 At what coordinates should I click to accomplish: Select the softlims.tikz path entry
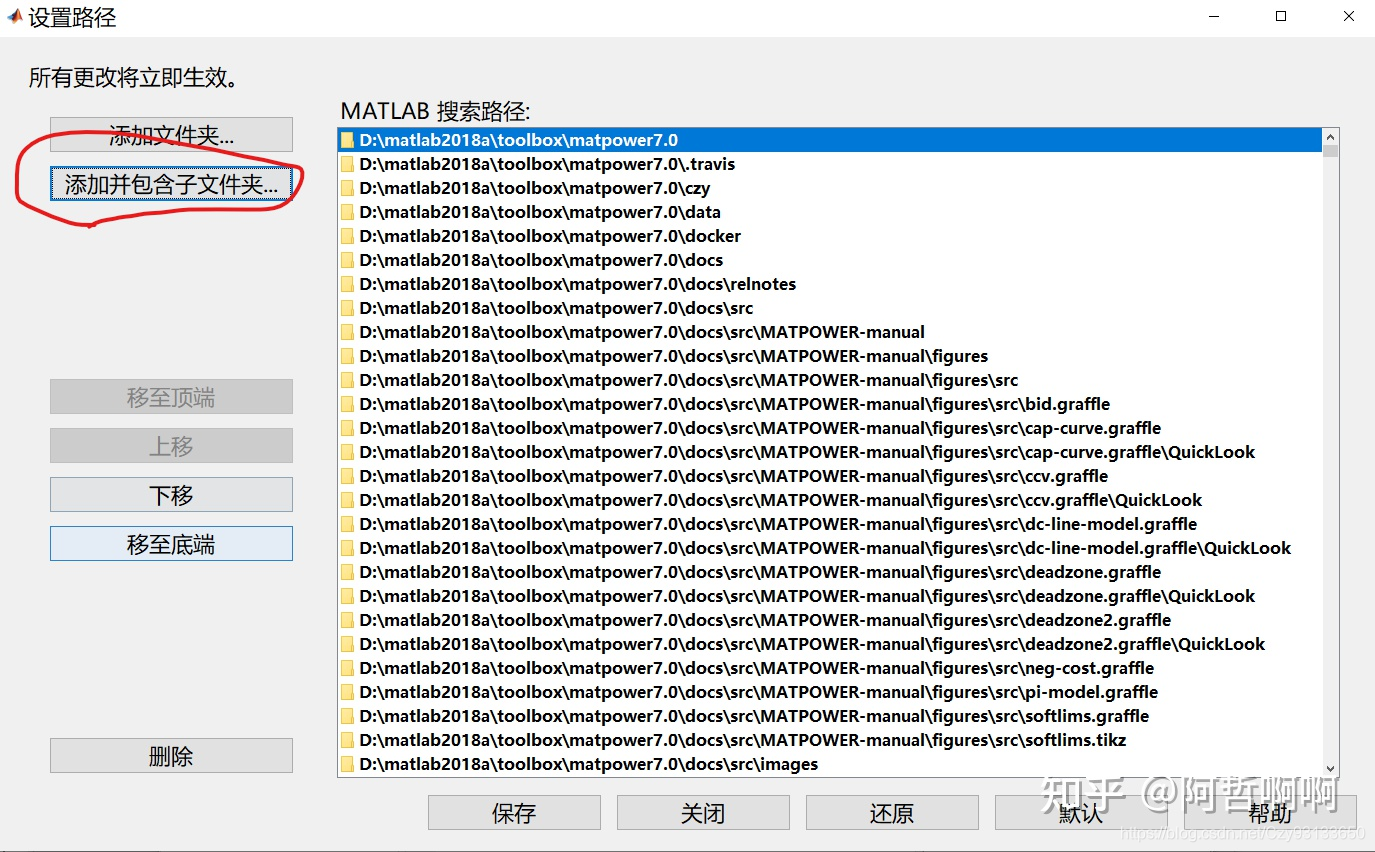[x=700, y=739]
